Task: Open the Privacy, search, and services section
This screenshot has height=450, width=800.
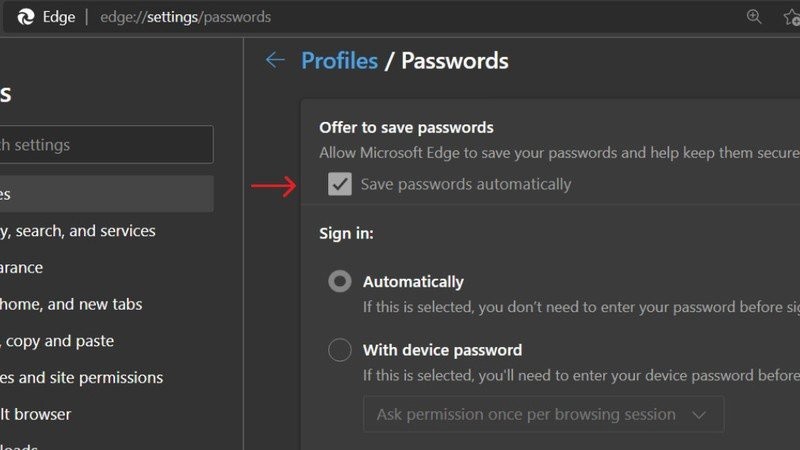Action: (78, 231)
